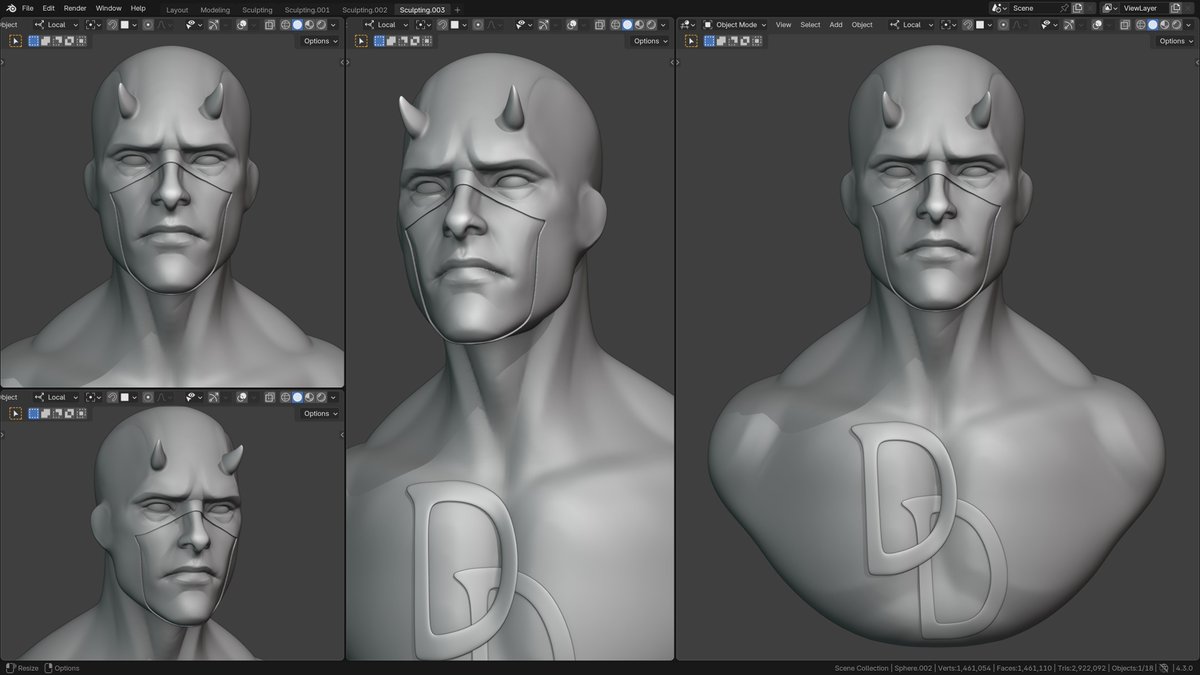Choose extend-selection mode icon in right viewport
Viewport: 1200px width, 675px height.
(722, 41)
